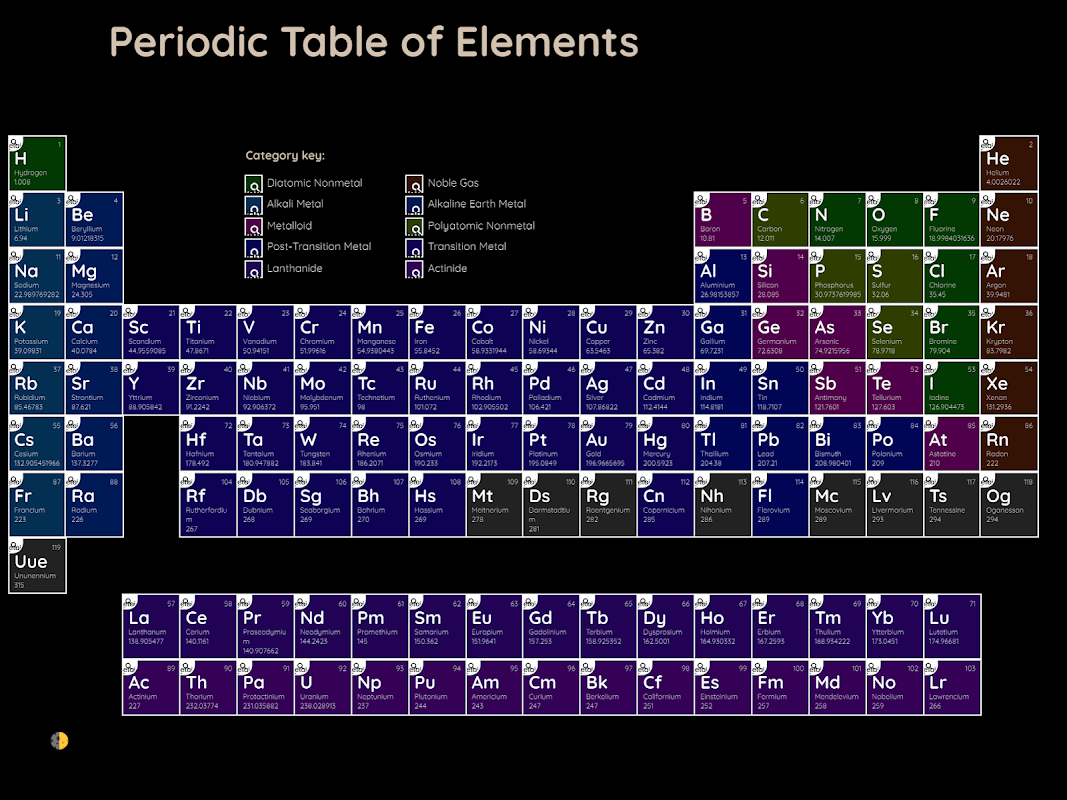Screen dimensions: 1067x800
Task: Select the Francium element card
Action: pos(37,505)
